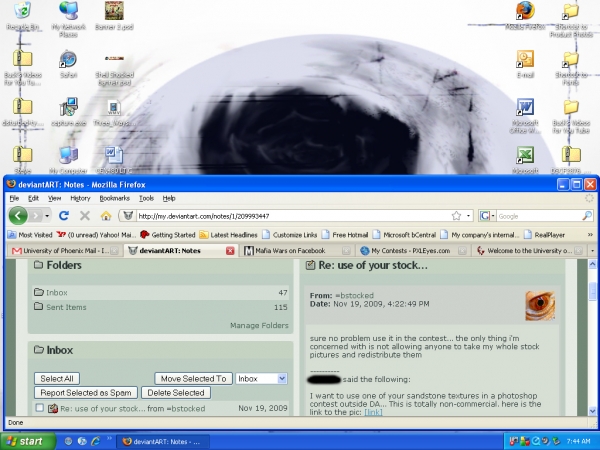Screen dimensions: 600x450
Task: Open the Edit menu
Action: click(x=33, y=198)
